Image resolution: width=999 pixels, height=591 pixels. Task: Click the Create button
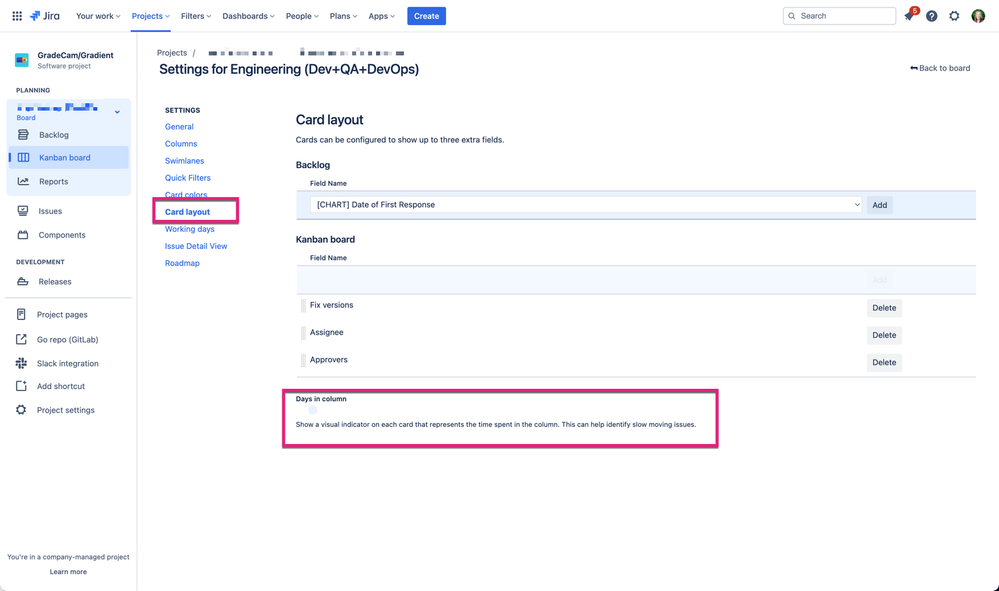(x=426, y=16)
